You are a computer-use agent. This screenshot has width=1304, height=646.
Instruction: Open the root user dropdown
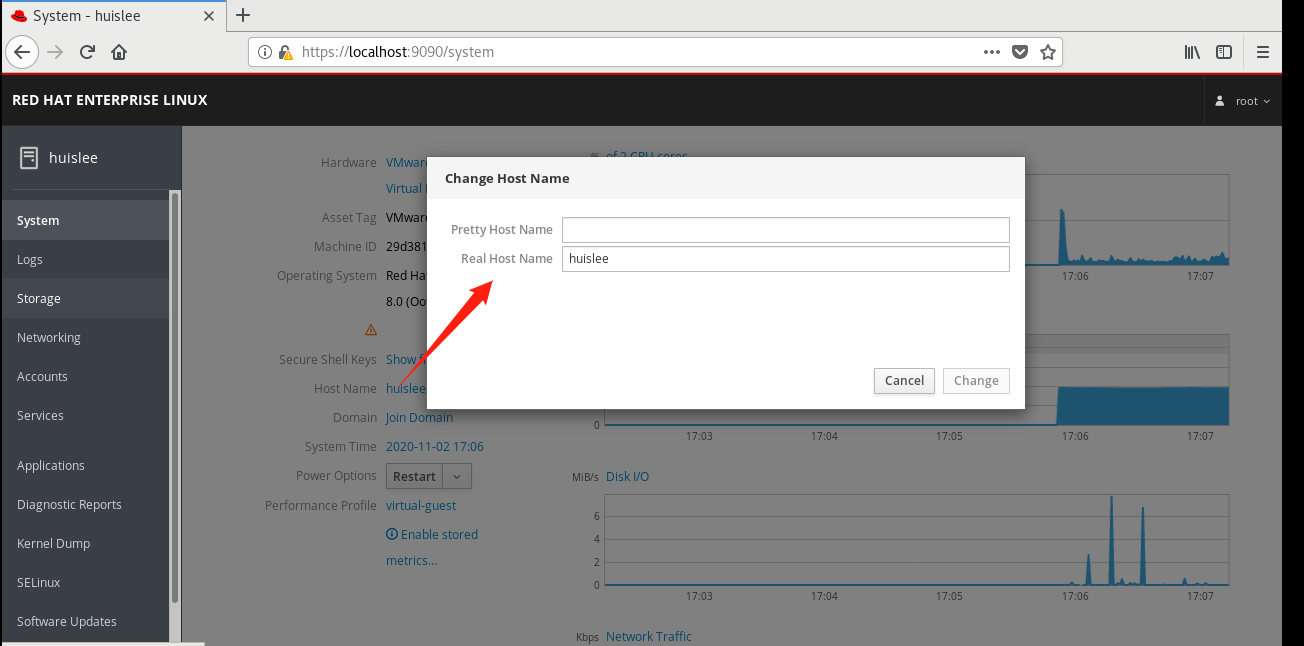click(1243, 101)
